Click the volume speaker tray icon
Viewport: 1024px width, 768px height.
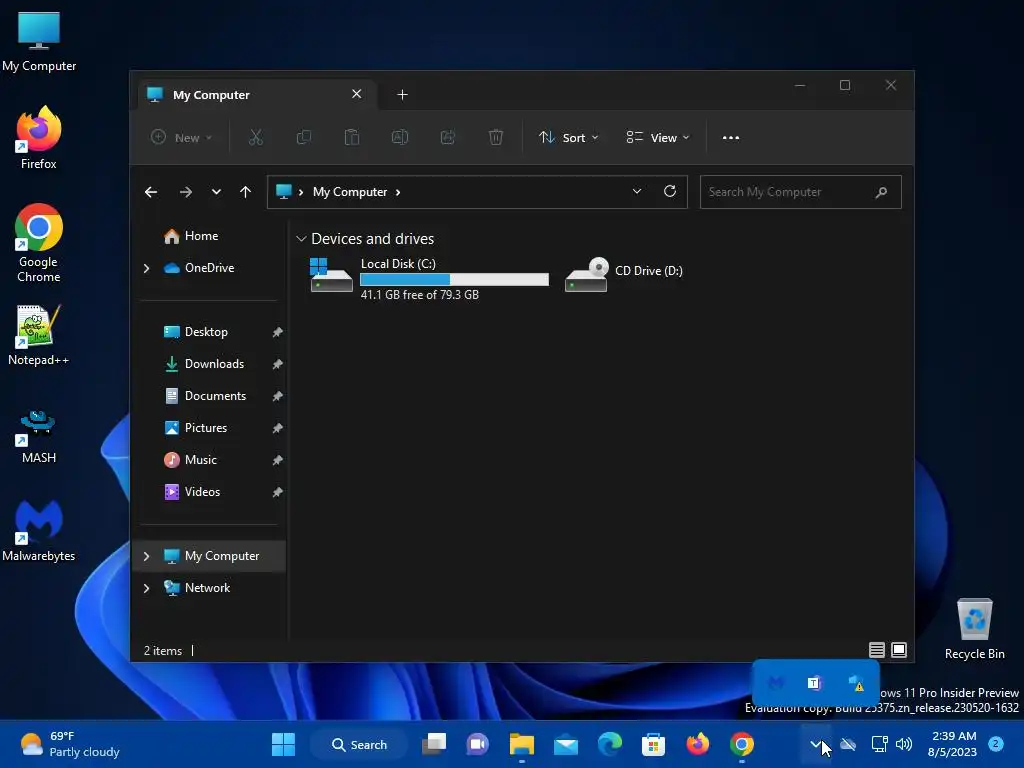(x=904, y=744)
